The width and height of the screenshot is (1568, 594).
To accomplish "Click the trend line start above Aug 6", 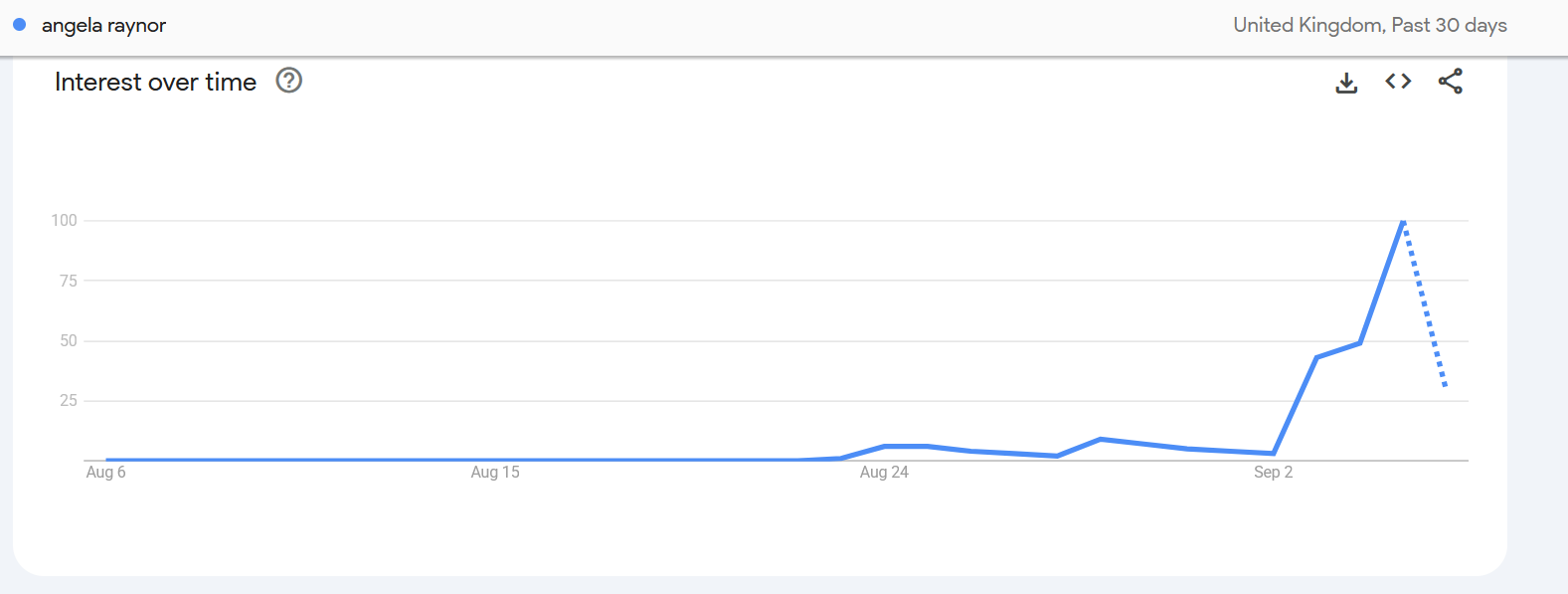I will coord(107,460).
